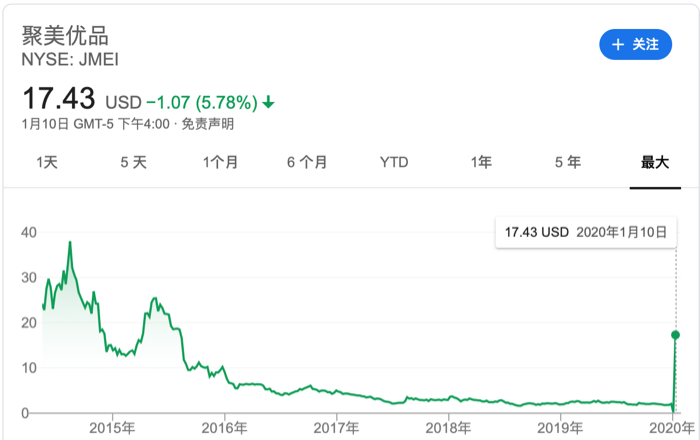This screenshot has width=700, height=440.
Task: Click the 聚美优品 company title
Action: (65, 35)
